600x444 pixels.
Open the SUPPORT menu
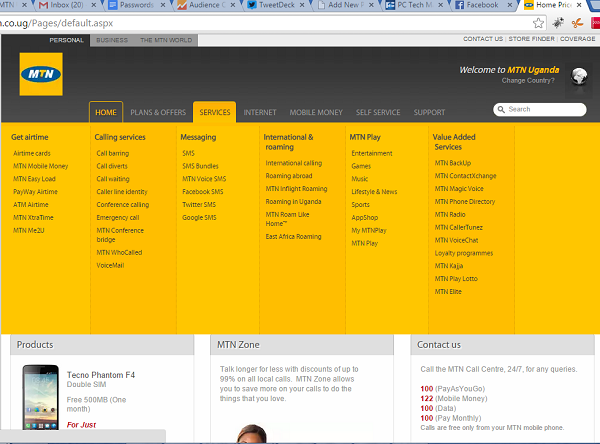click(x=429, y=112)
